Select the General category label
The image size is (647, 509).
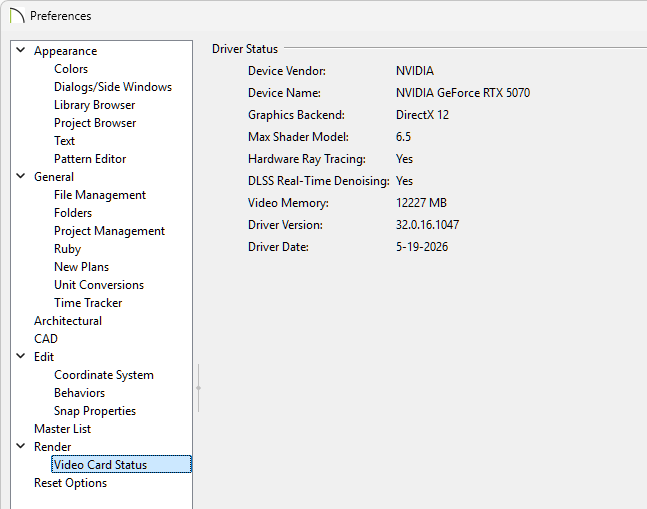[x=54, y=177]
